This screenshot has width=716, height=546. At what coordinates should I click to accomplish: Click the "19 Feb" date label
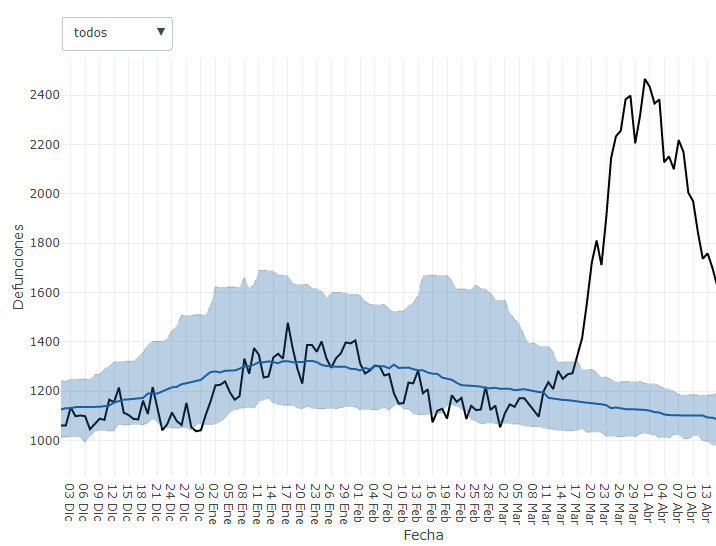[x=445, y=504]
